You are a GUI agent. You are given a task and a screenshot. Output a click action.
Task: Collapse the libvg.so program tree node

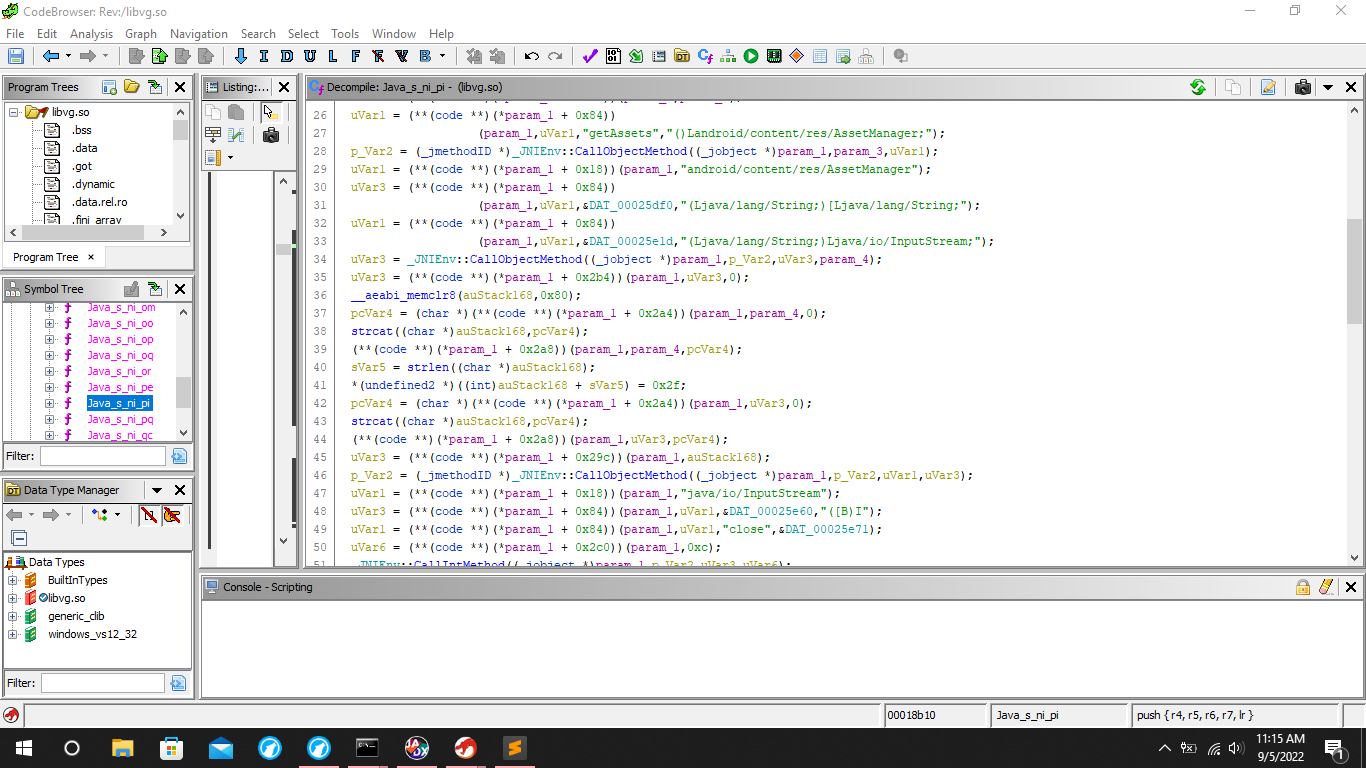(14, 112)
